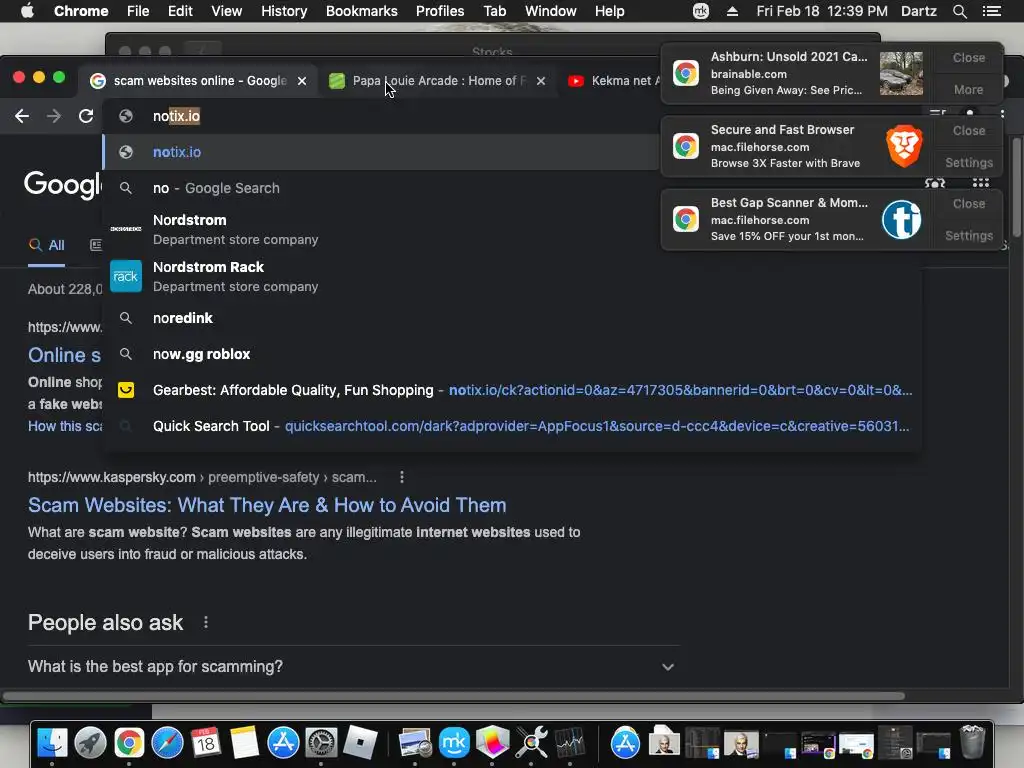1024x768 pixels.
Task: Open the Chrome application menu
Action: 81,11
